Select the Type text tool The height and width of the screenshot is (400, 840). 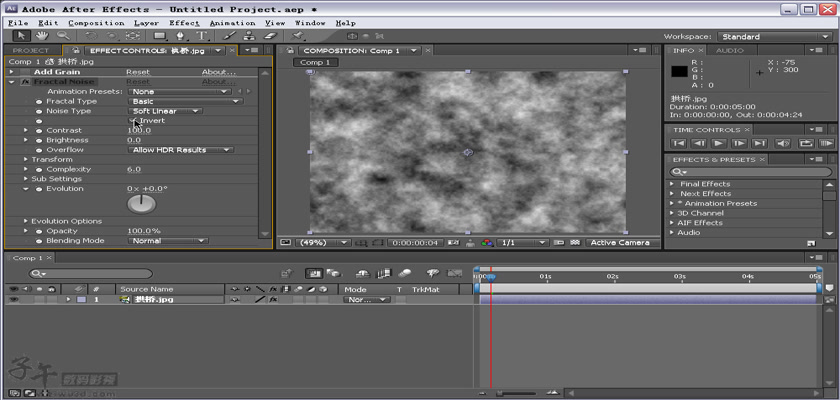[201, 36]
